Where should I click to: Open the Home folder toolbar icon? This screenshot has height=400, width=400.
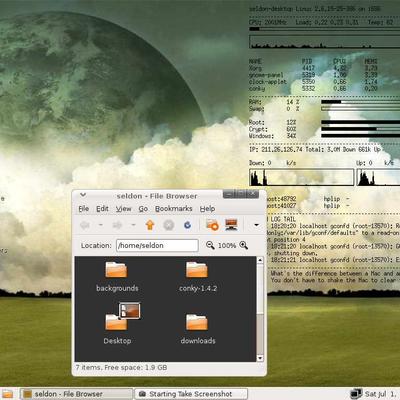pyautogui.click(x=212, y=225)
